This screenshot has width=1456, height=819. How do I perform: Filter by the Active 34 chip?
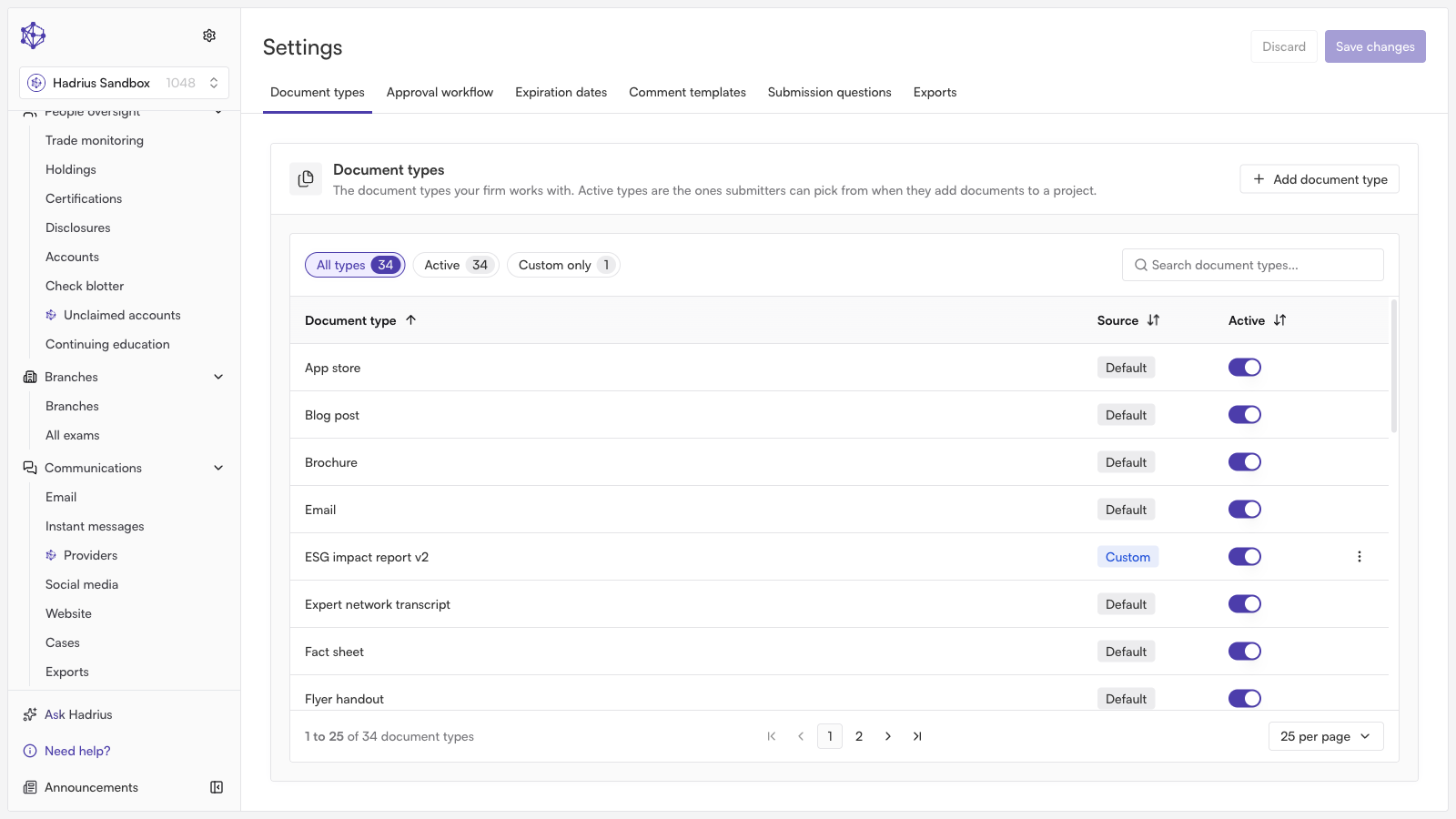point(456,265)
